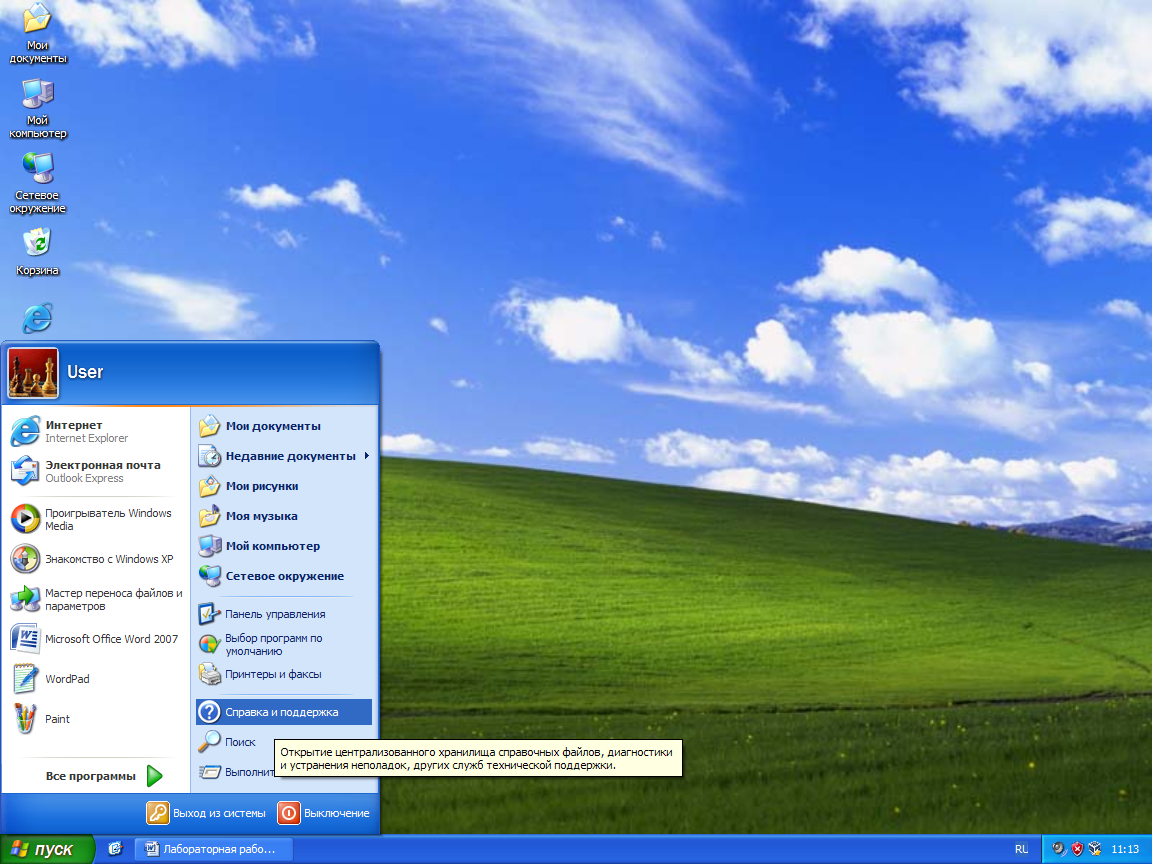Click the WordPad notepad icon
The width and height of the screenshot is (1152, 864).
25,679
